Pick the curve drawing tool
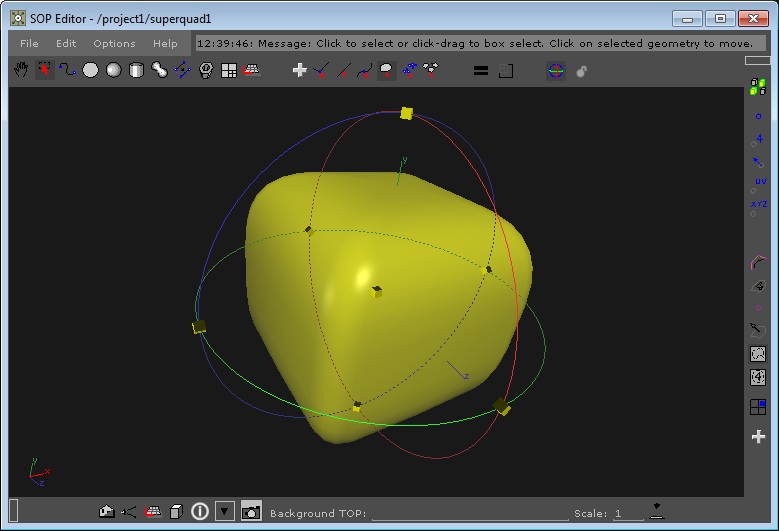Image resolution: width=779 pixels, height=531 pixels. click(x=67, y=70)
